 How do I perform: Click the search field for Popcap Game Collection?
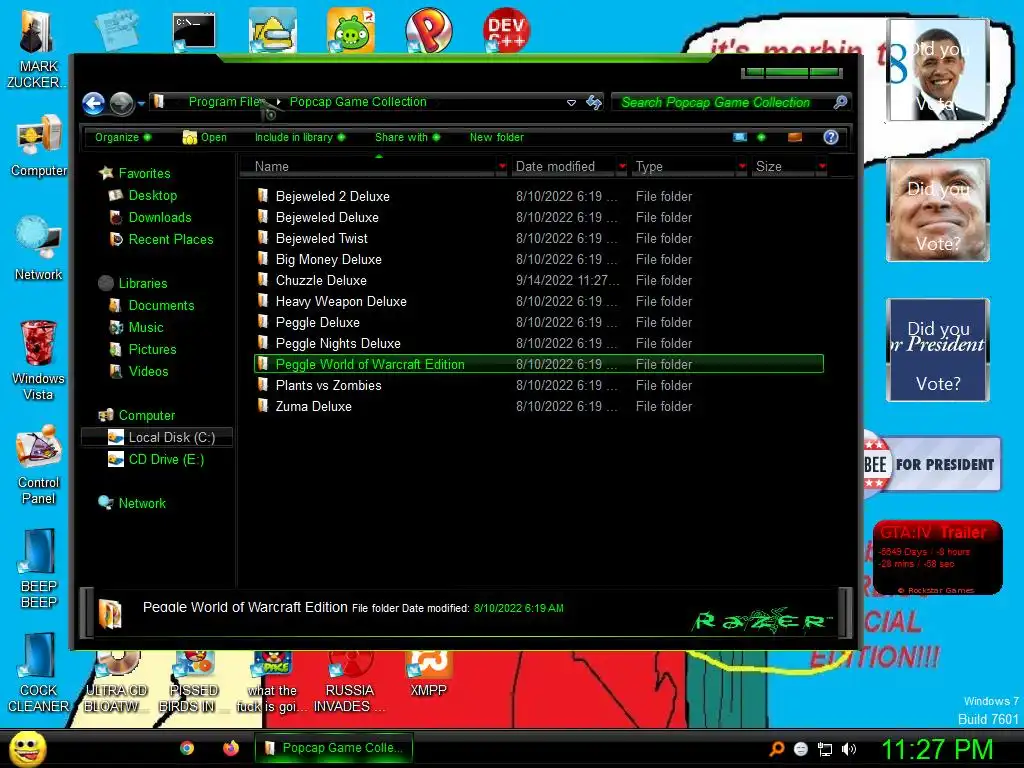tap(722, 103)
